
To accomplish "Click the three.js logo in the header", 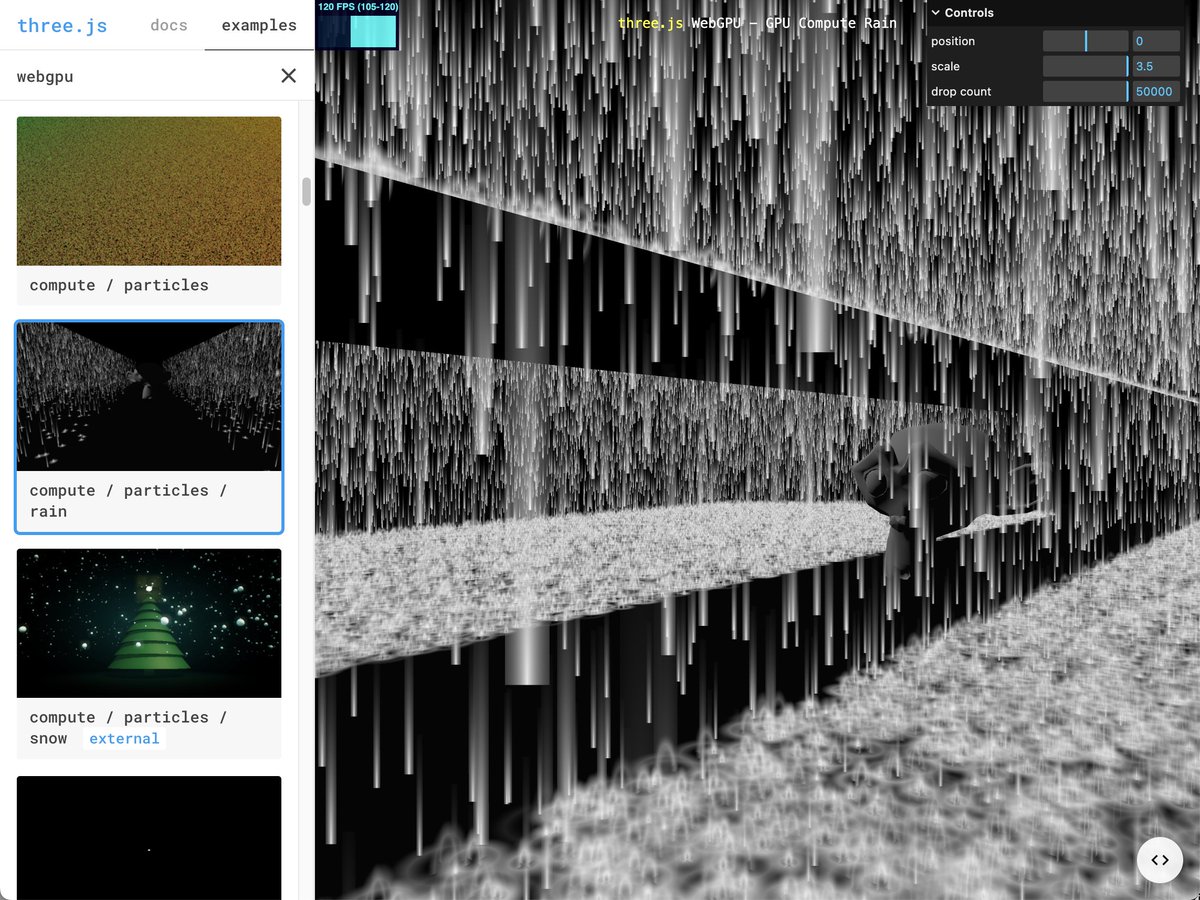I will 62,25.
